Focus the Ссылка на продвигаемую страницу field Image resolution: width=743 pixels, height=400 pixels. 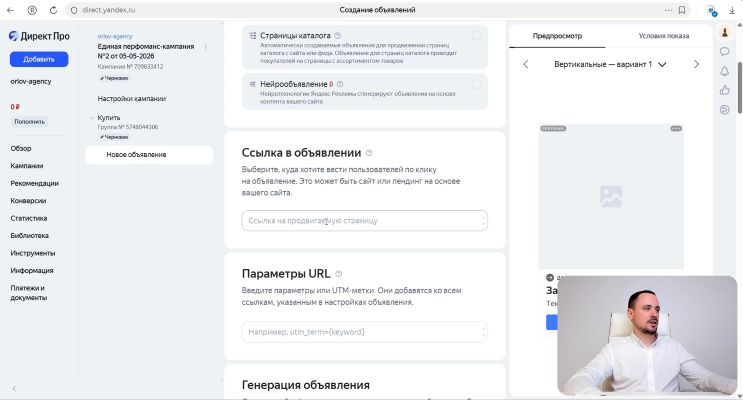[x=364, y=220]
